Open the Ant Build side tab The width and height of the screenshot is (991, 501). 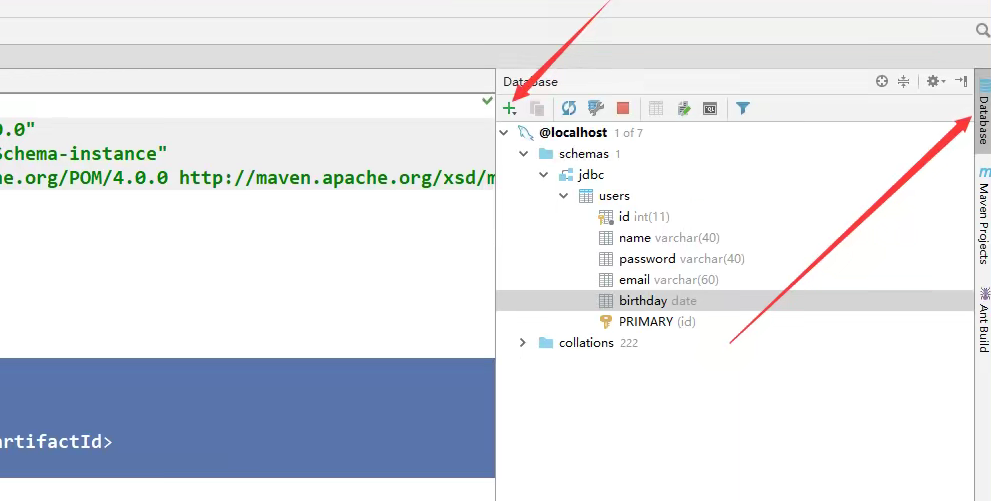click(x=983, y=319)
